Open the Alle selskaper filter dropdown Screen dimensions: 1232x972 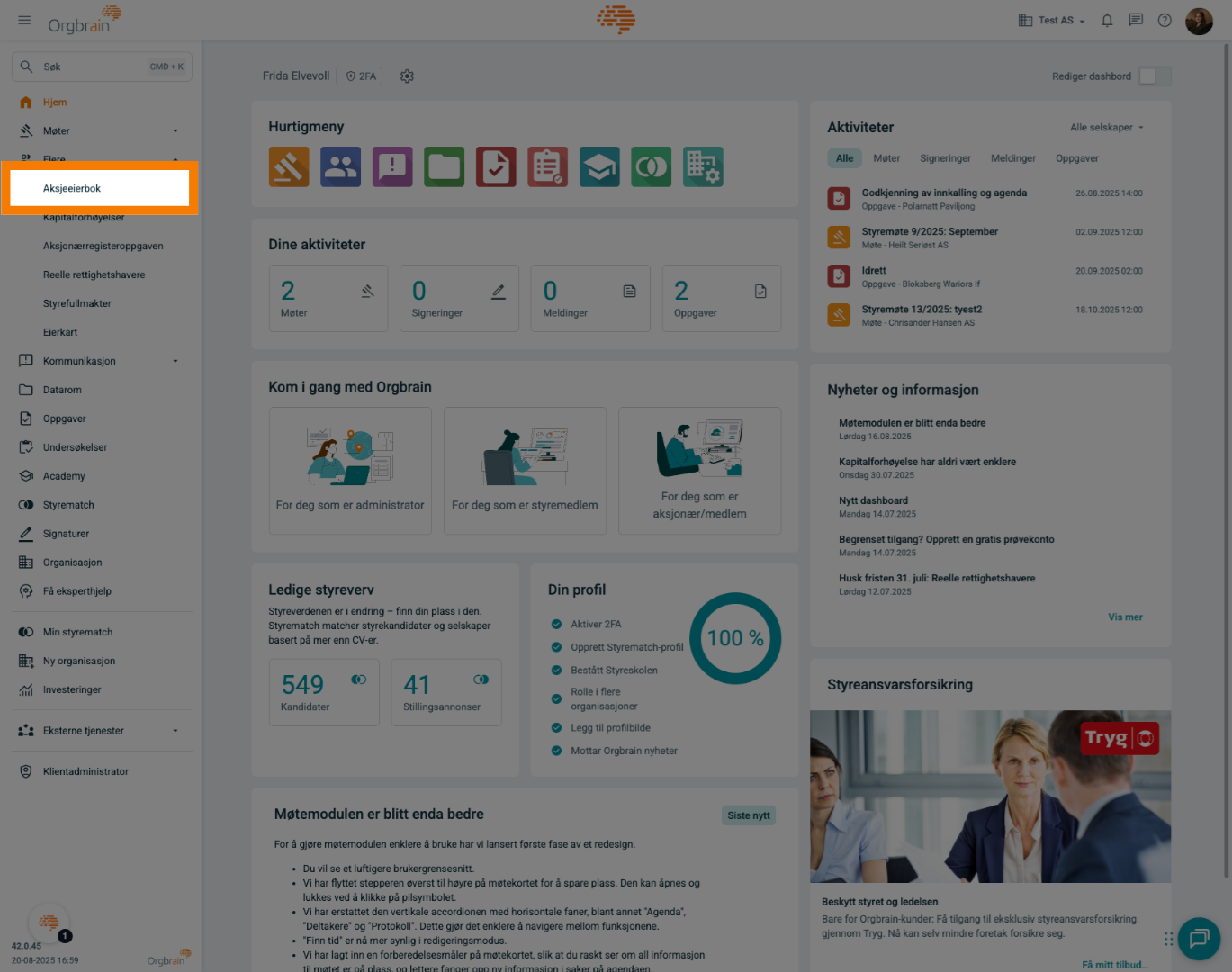(x=1107, y=128)
